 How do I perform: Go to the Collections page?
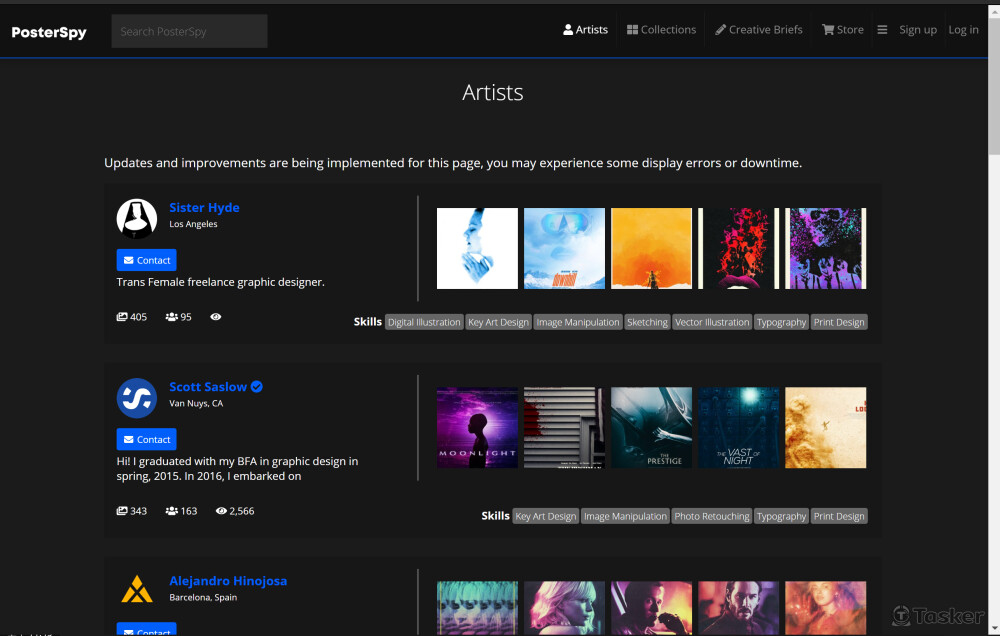coord(661,30)
